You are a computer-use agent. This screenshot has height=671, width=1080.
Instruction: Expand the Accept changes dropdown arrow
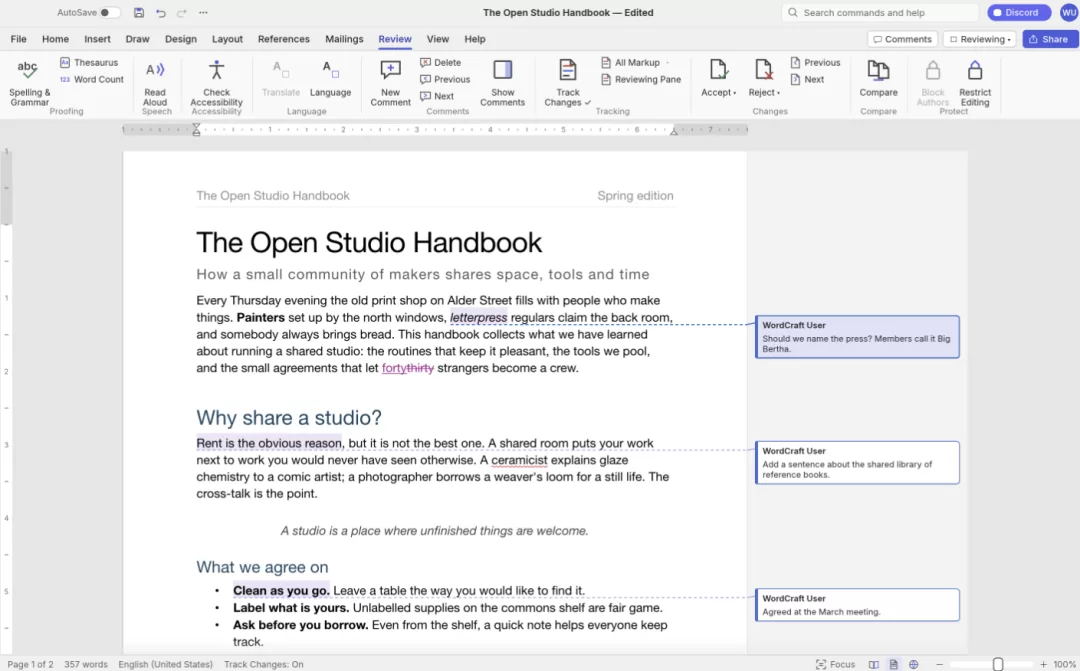click(735, 93)
